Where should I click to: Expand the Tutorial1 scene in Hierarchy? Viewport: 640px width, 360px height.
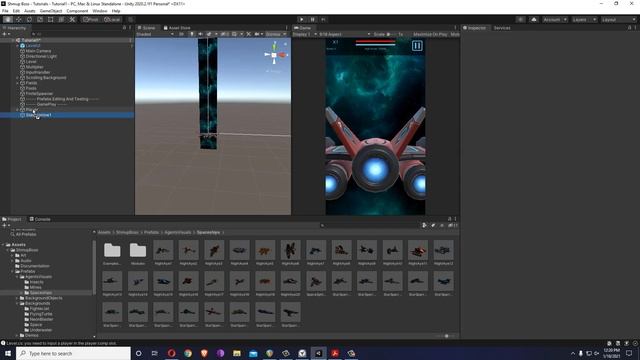[x=13, y=40]
